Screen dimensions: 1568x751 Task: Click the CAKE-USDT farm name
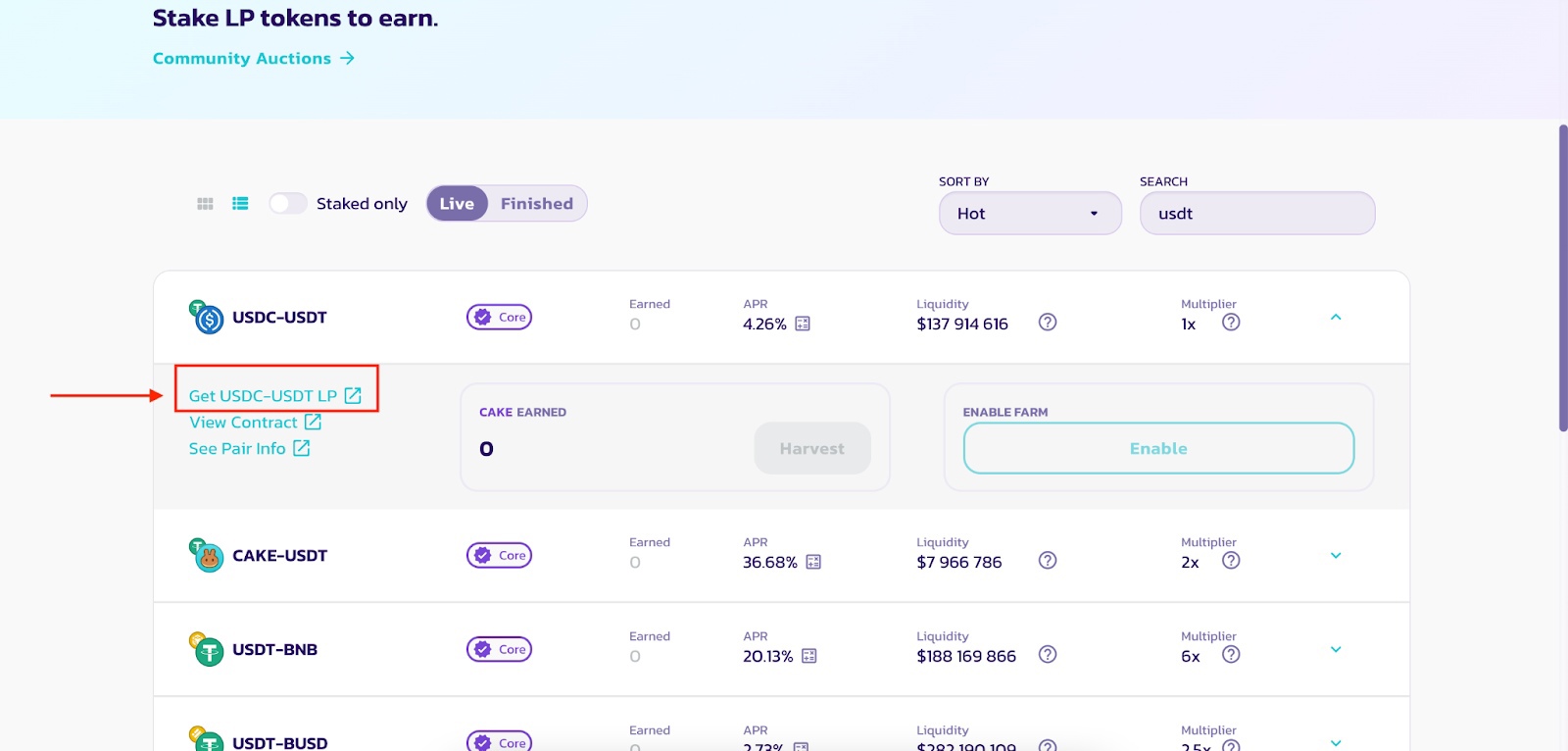pos(279,555)
